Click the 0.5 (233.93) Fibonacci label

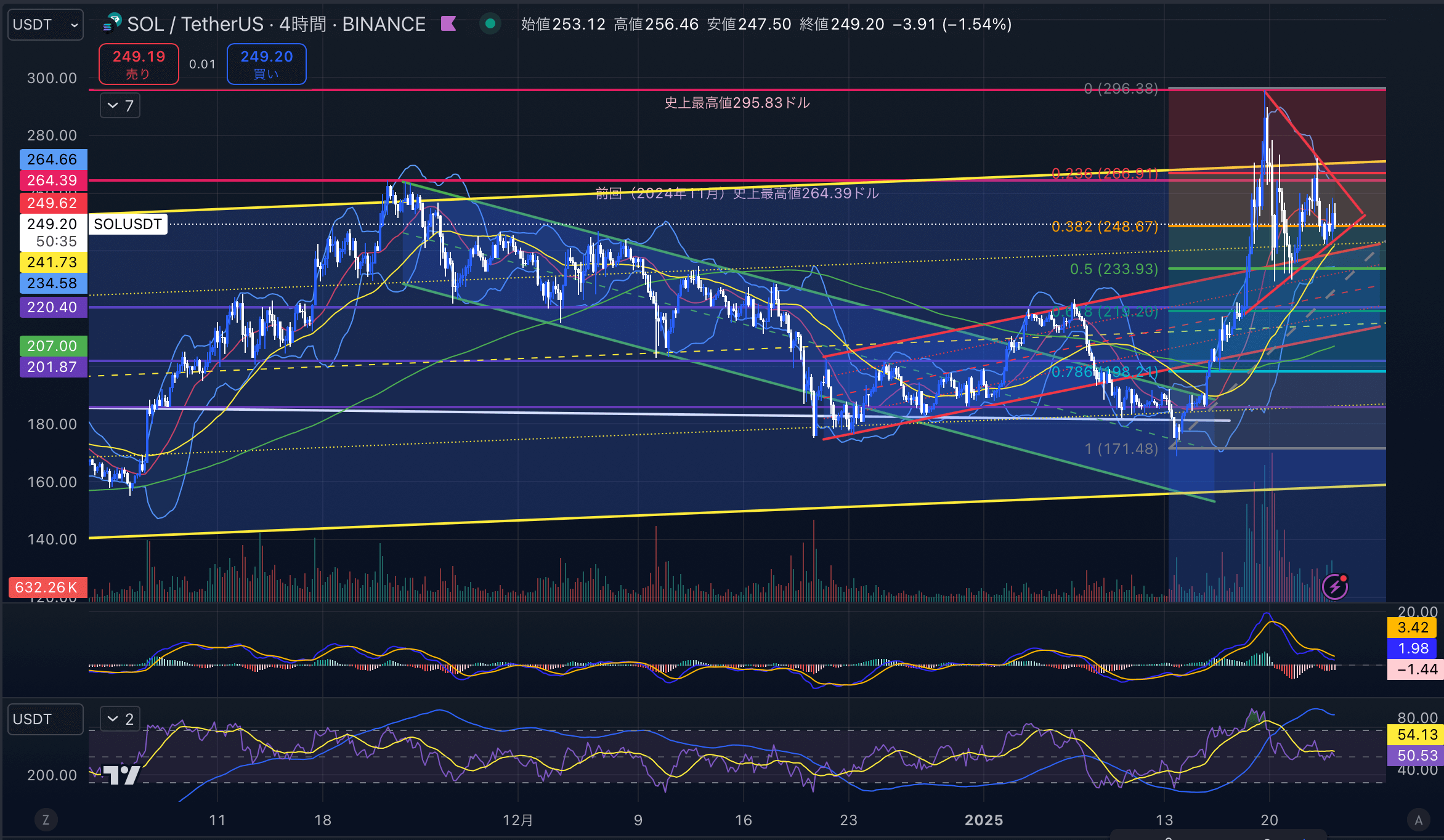click(x=1114, y=269)
